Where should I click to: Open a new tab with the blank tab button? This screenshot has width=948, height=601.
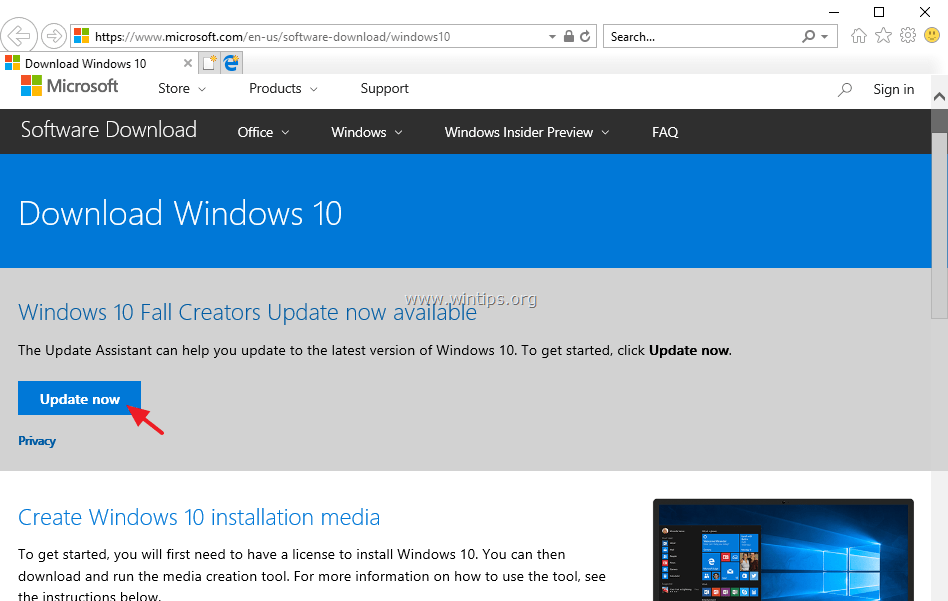pos(209,63)
